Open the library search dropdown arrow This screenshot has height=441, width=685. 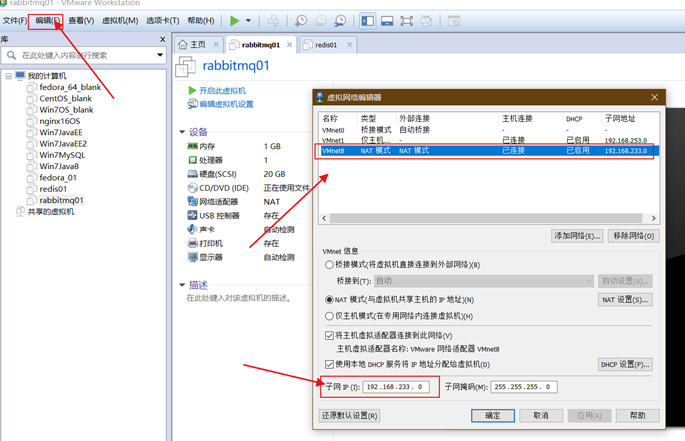(160, 55)
